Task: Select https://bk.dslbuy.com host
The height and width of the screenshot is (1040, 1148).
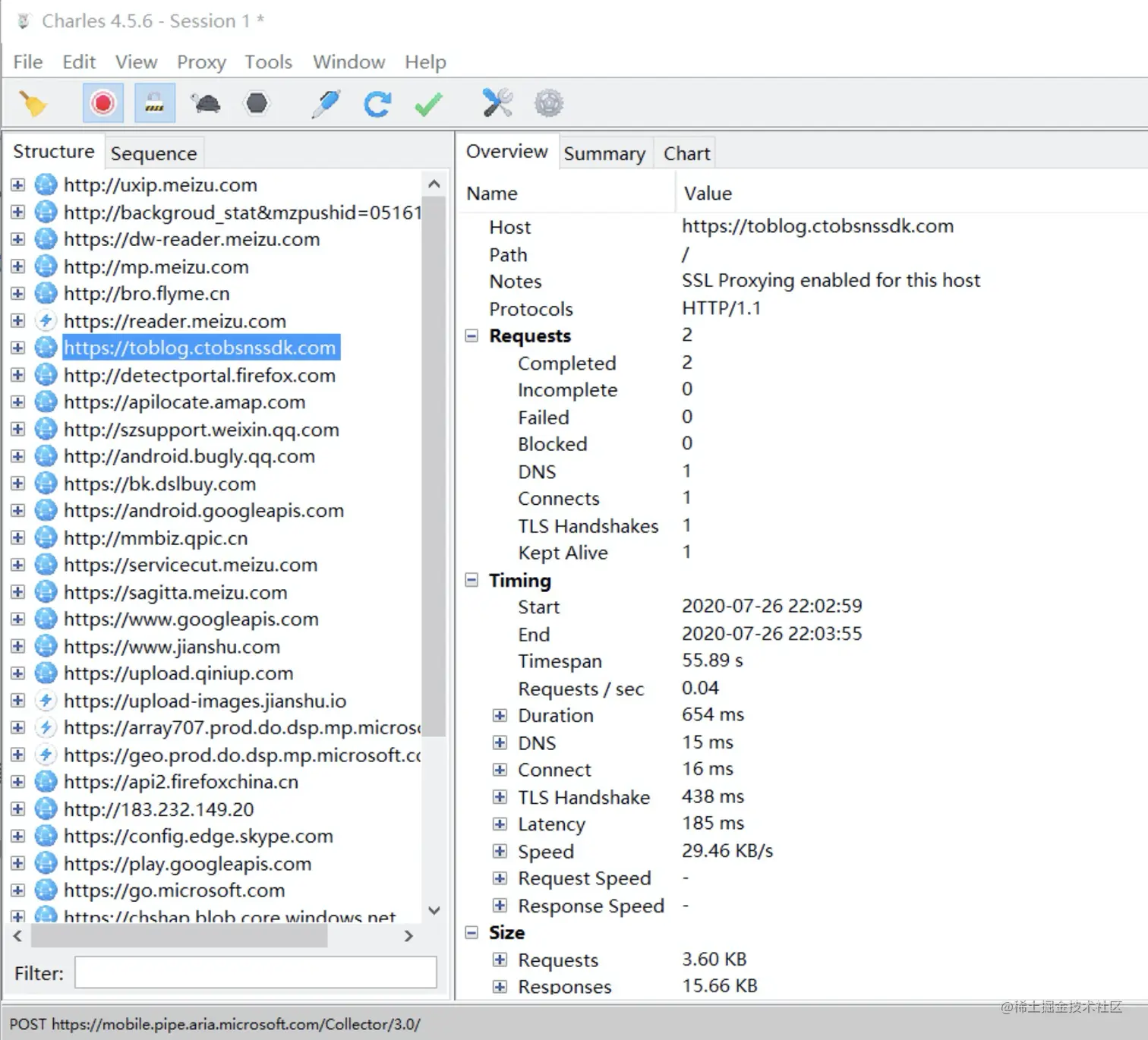Action: [159, 484]
